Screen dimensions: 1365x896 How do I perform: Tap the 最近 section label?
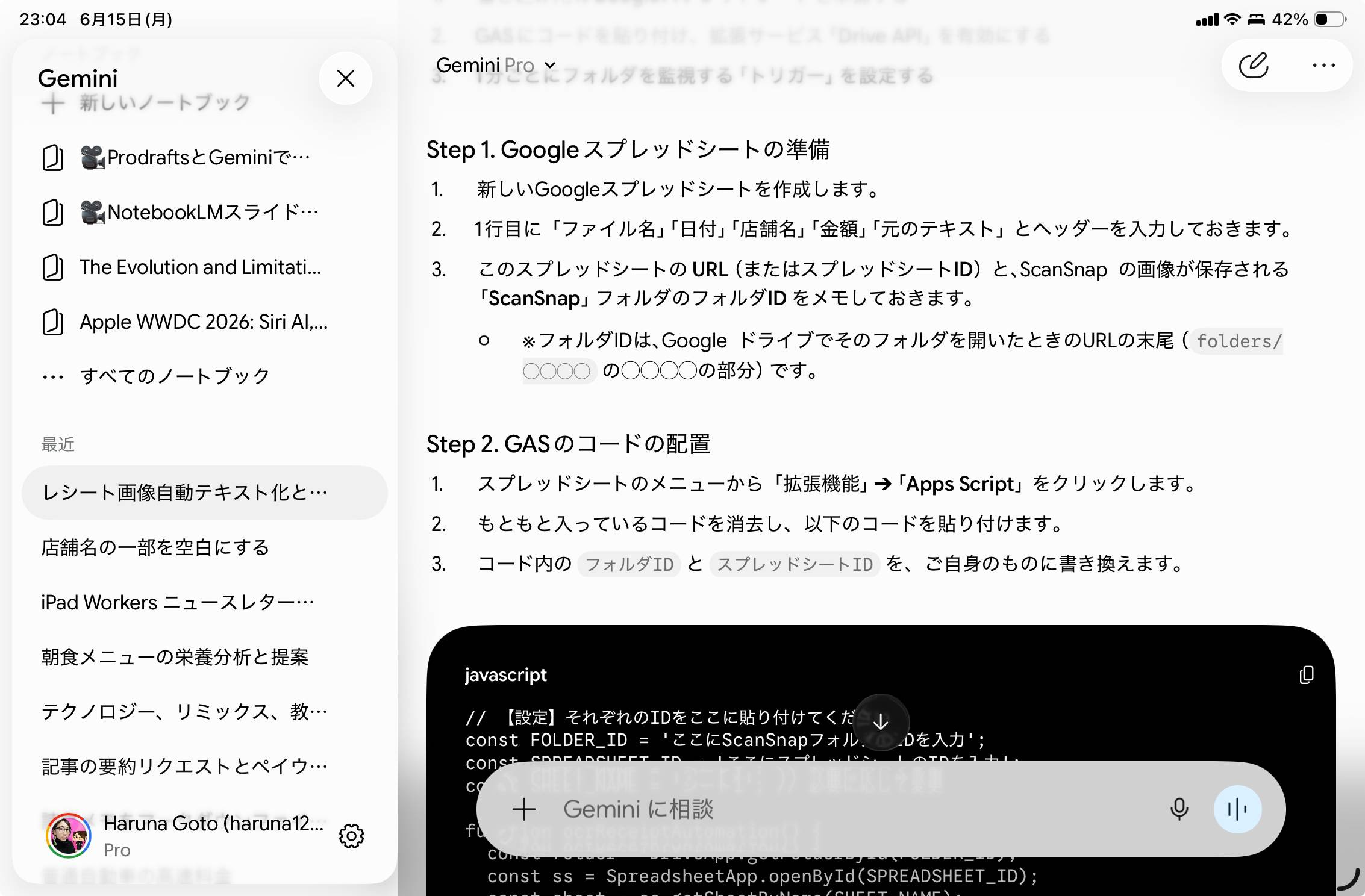pos(58,444)
